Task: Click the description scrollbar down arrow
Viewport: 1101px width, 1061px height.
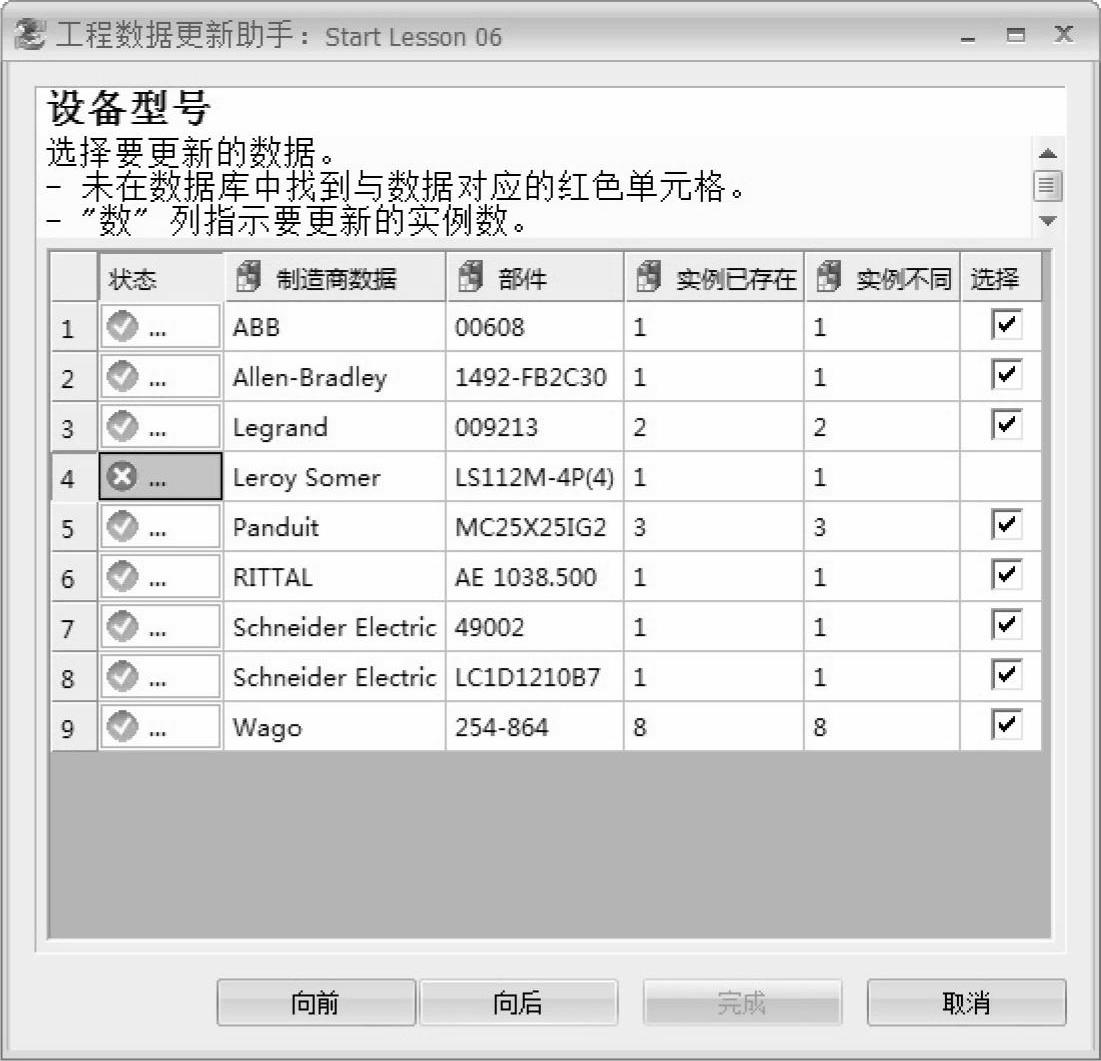Action: 1048,221
